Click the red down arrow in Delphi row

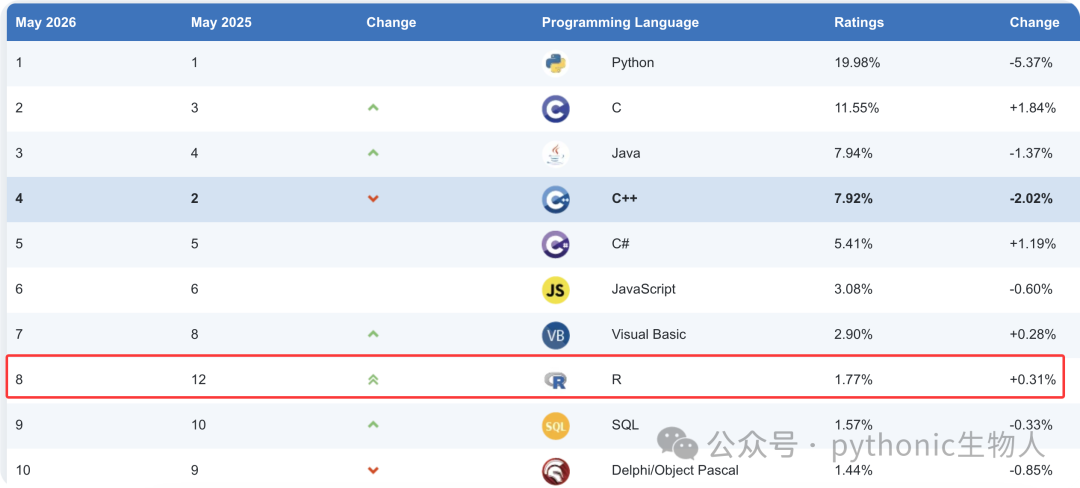pos(373,471)
